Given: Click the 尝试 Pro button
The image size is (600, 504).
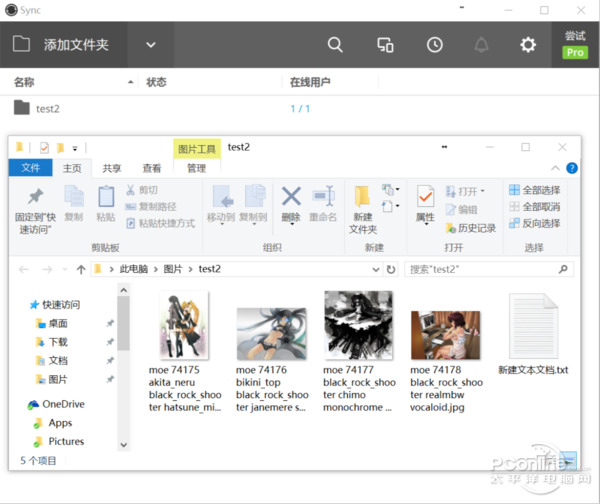Looking at the screenshot, I should pyautogui.click(x=575, y=44).
